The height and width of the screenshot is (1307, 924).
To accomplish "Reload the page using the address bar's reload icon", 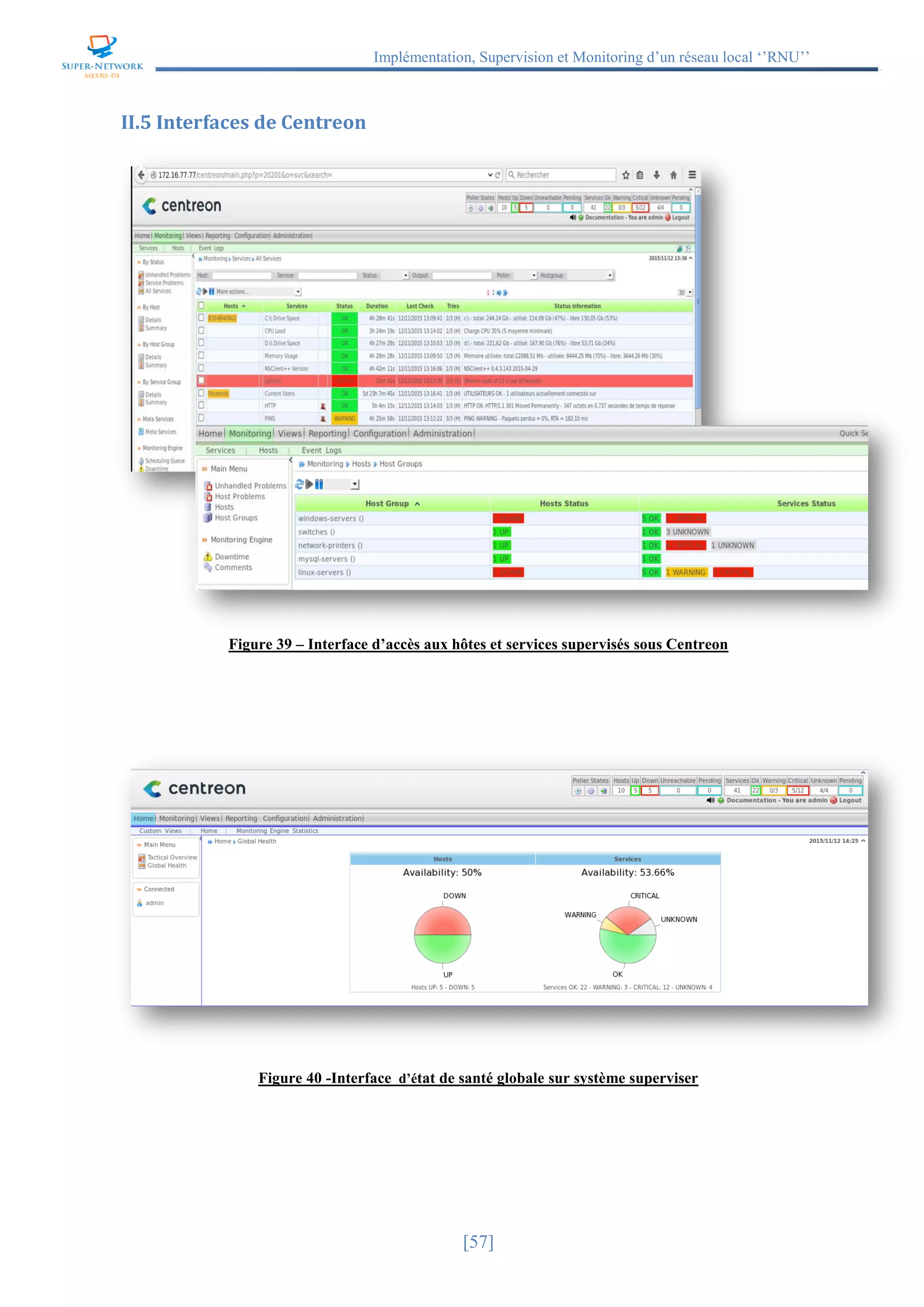I will point(498,175).
